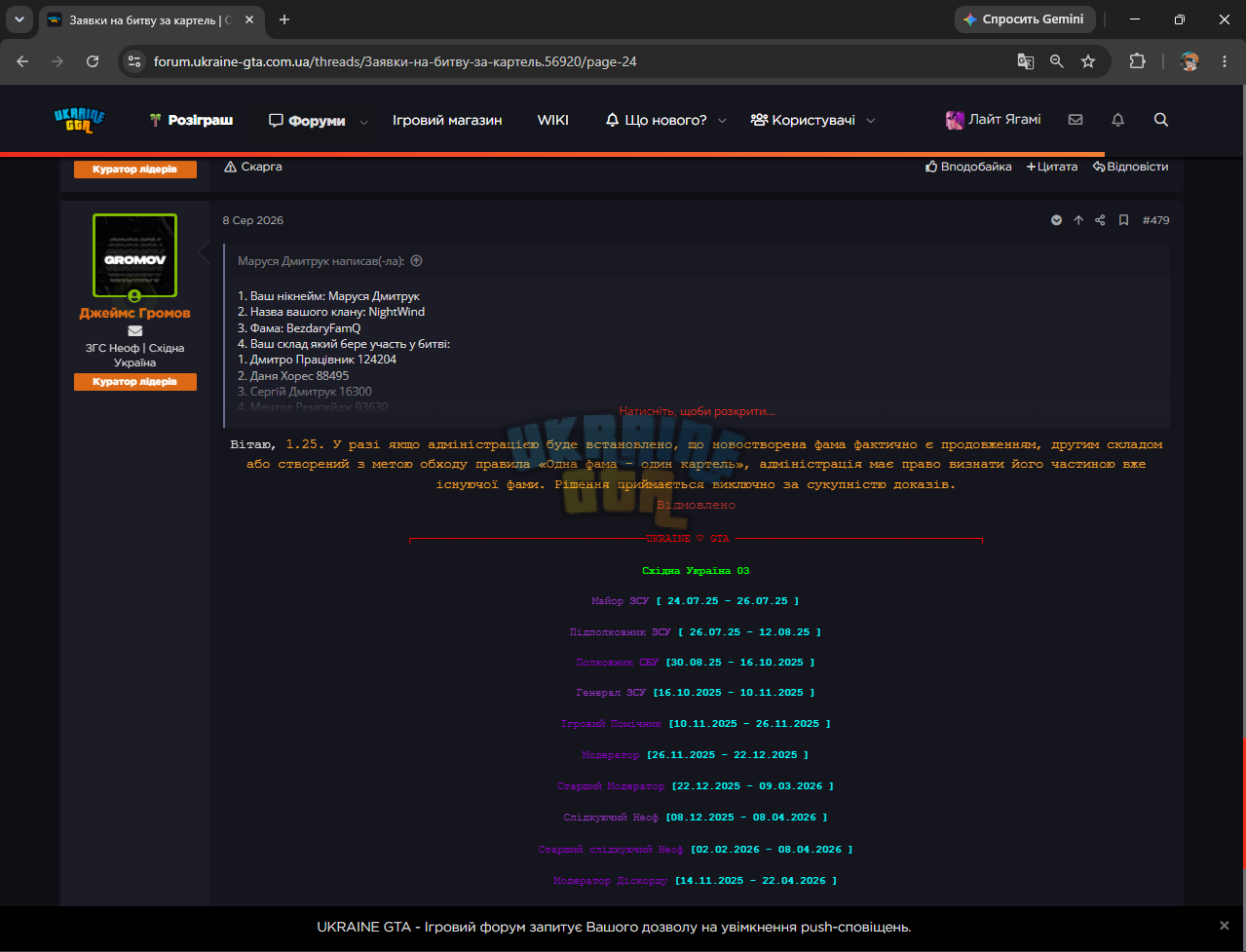This screenshot has width=1246, height=952.
Task: Click the Модератор Діскорду signature line
Action: pyautogui.click(x=696, y=881)
